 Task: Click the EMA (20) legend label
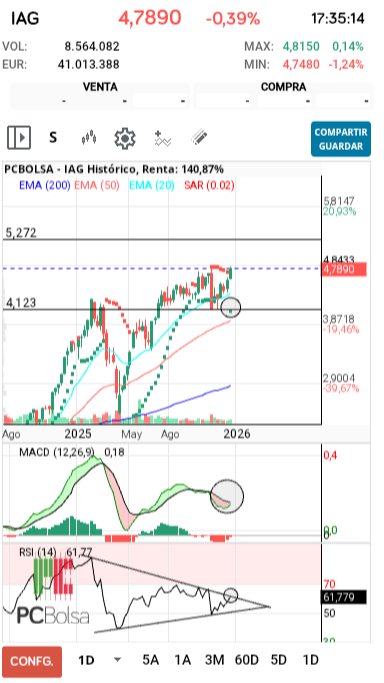pyautogui.click(x=152, y=186)
